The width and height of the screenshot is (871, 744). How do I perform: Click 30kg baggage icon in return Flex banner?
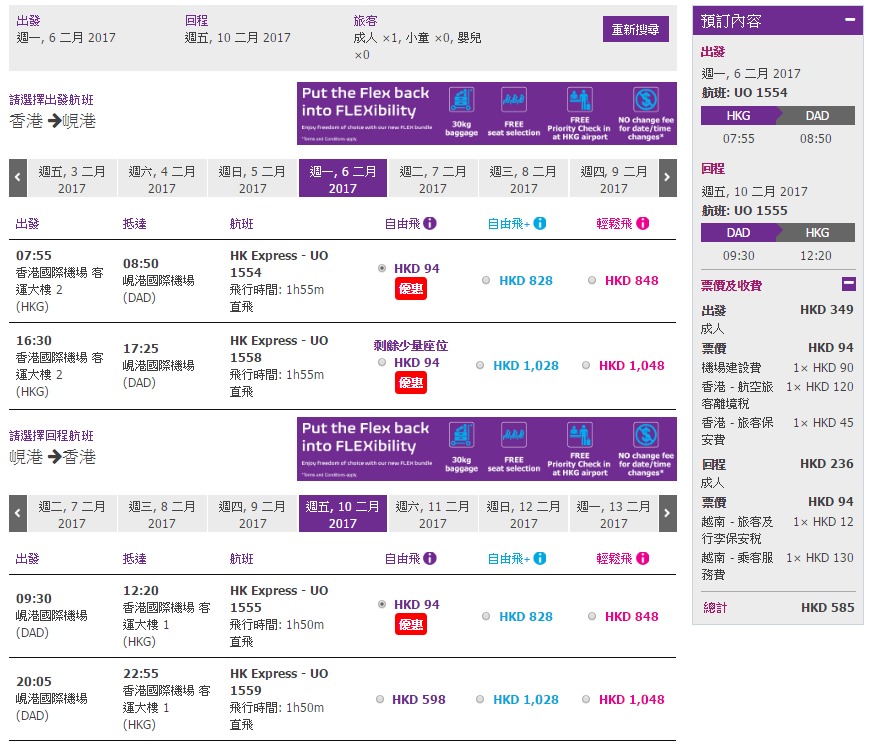tap(462, 436)
